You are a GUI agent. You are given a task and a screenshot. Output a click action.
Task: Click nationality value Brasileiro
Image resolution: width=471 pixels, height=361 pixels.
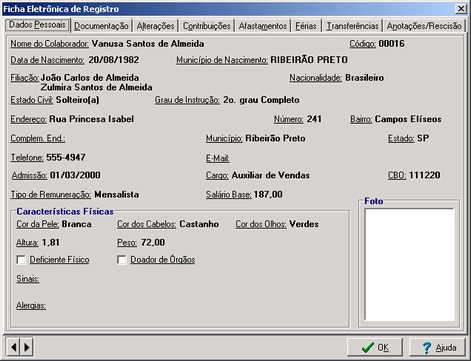(364, 78)
